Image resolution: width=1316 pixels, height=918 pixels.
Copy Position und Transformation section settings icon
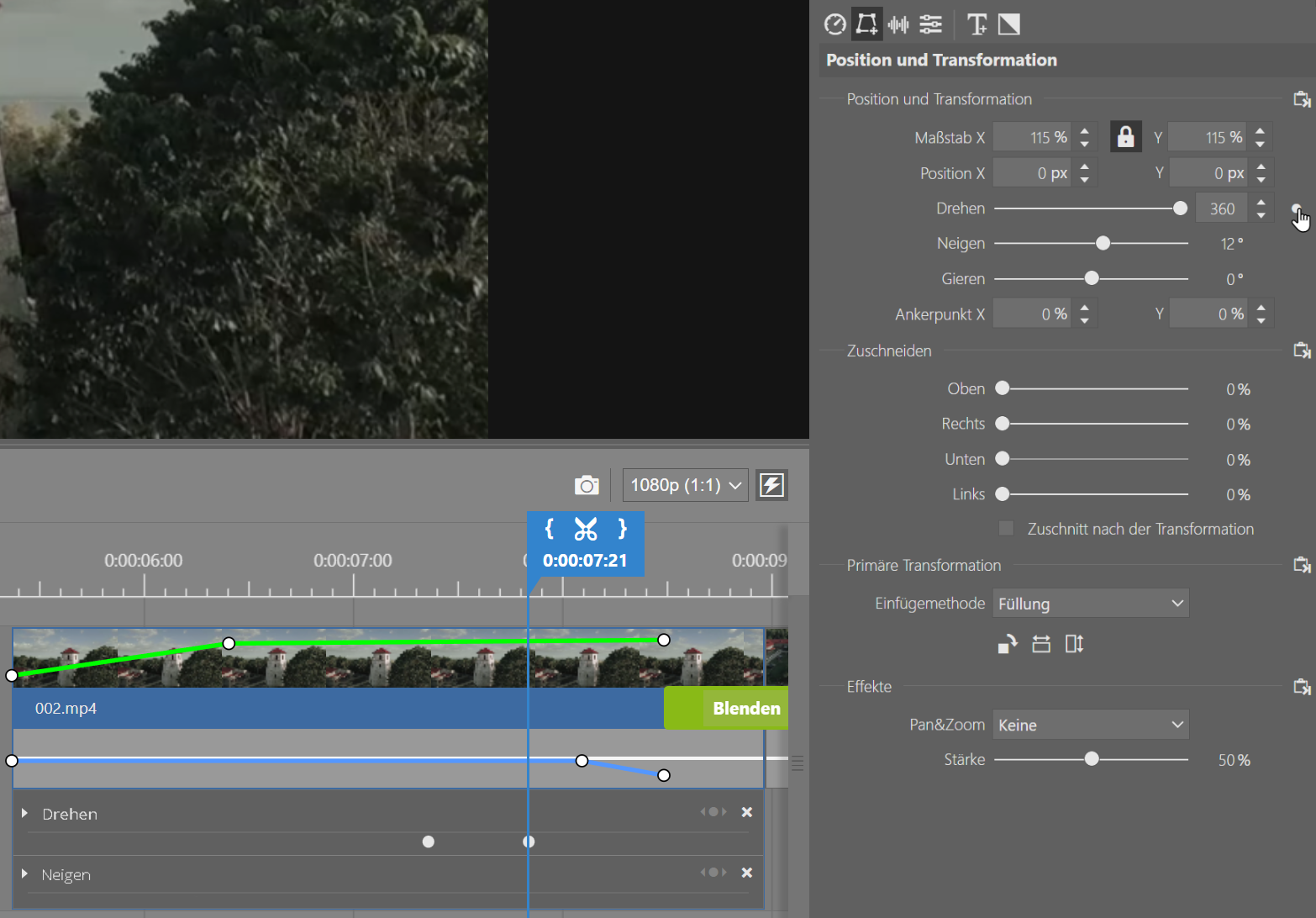[1302, 99]
